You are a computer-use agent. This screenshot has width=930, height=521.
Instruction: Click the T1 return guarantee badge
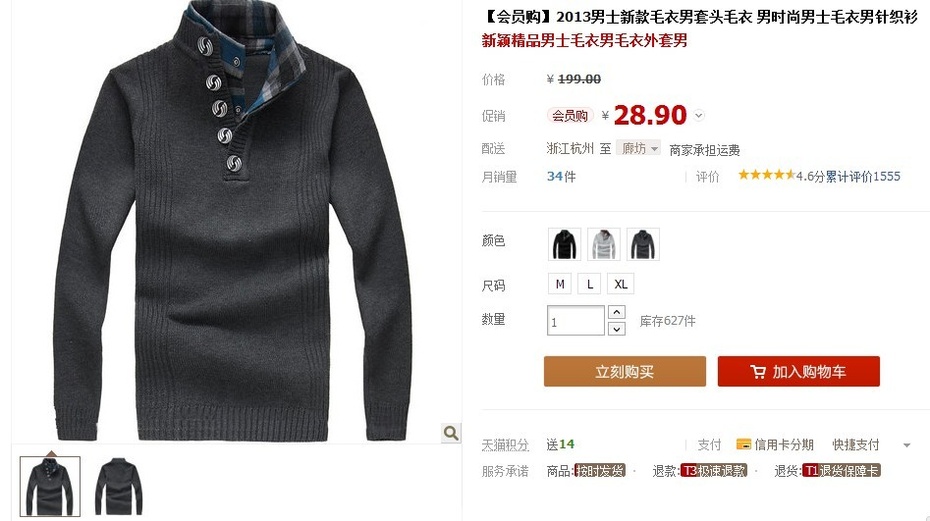pyautogui.click(x=842, y=471)
